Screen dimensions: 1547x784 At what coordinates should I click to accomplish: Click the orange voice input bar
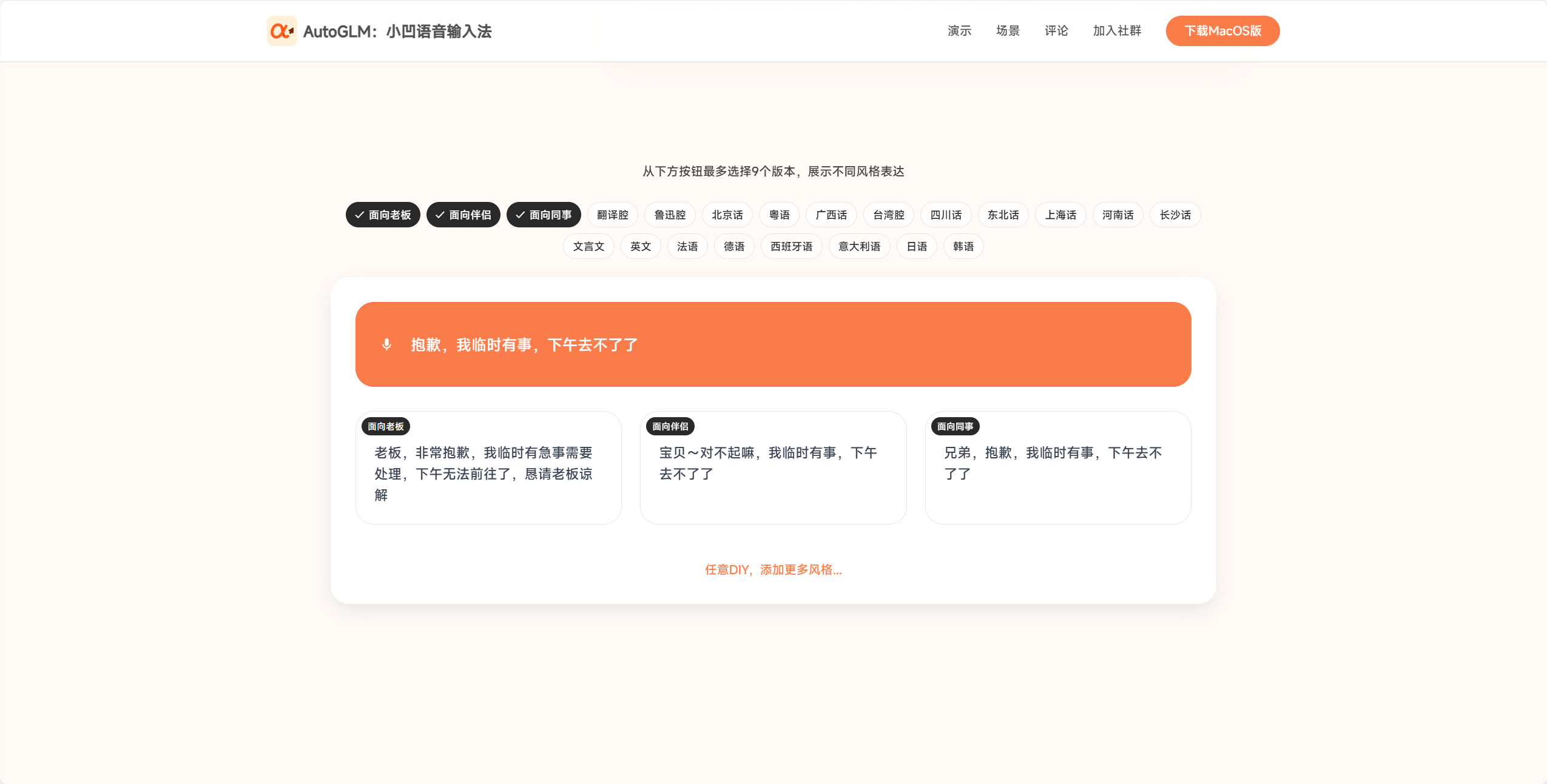(773, 344)
